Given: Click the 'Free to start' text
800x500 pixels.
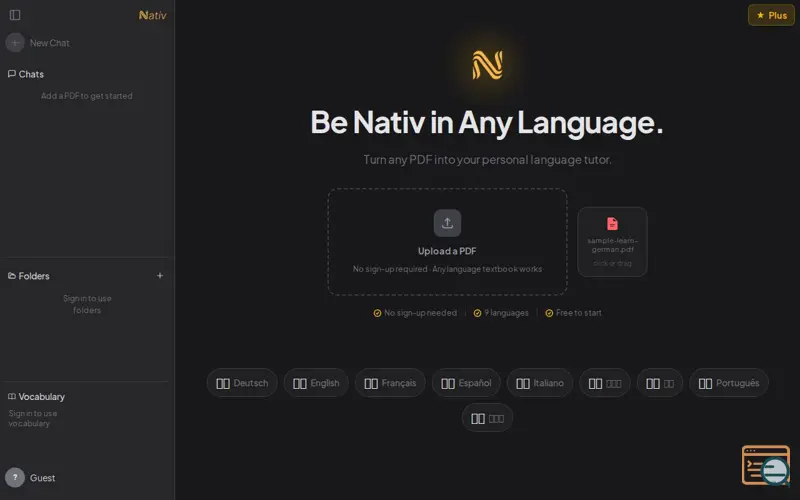Looking at the screenshot, I should (579, 313).
